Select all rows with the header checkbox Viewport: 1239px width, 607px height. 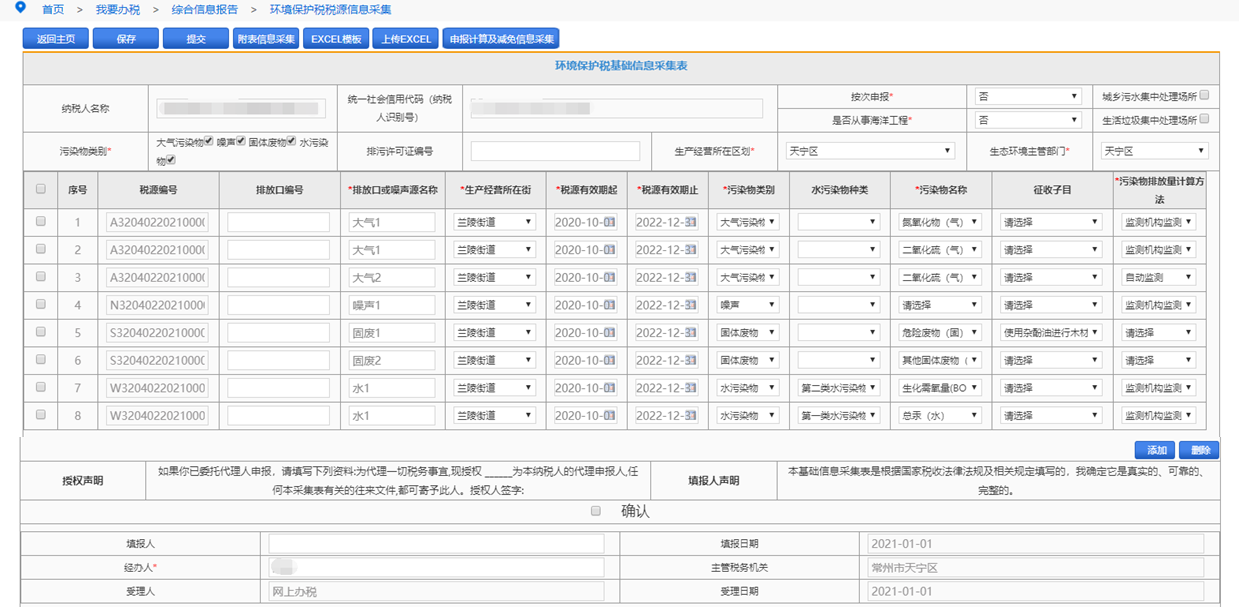(40, 189)
